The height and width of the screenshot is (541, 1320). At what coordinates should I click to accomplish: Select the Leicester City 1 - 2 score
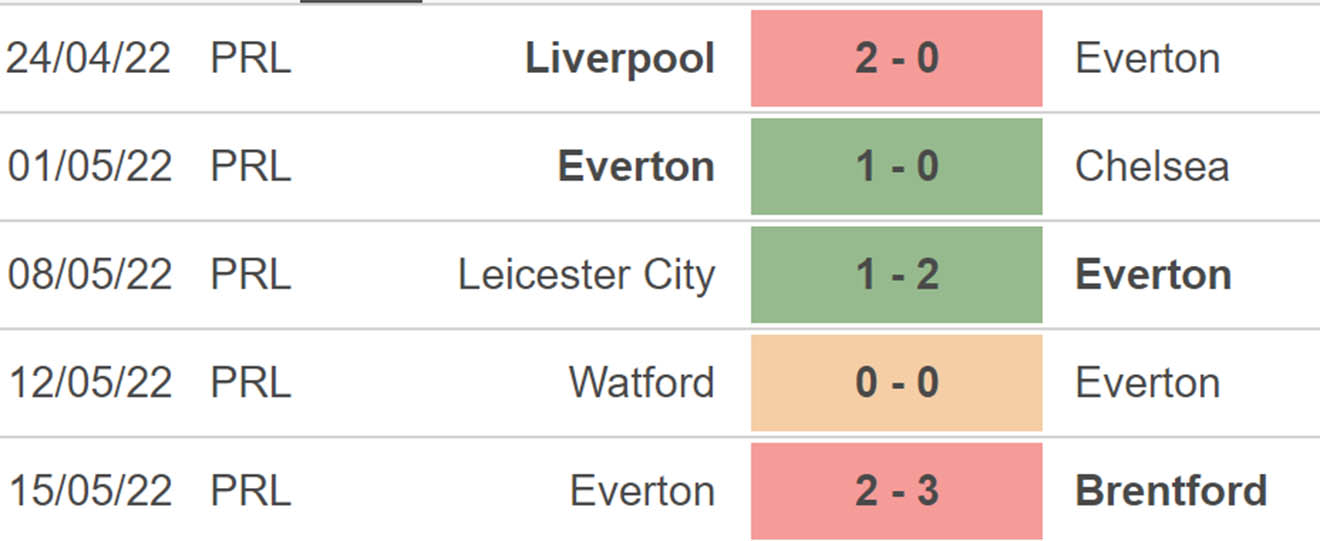click(x=896, y=274)
